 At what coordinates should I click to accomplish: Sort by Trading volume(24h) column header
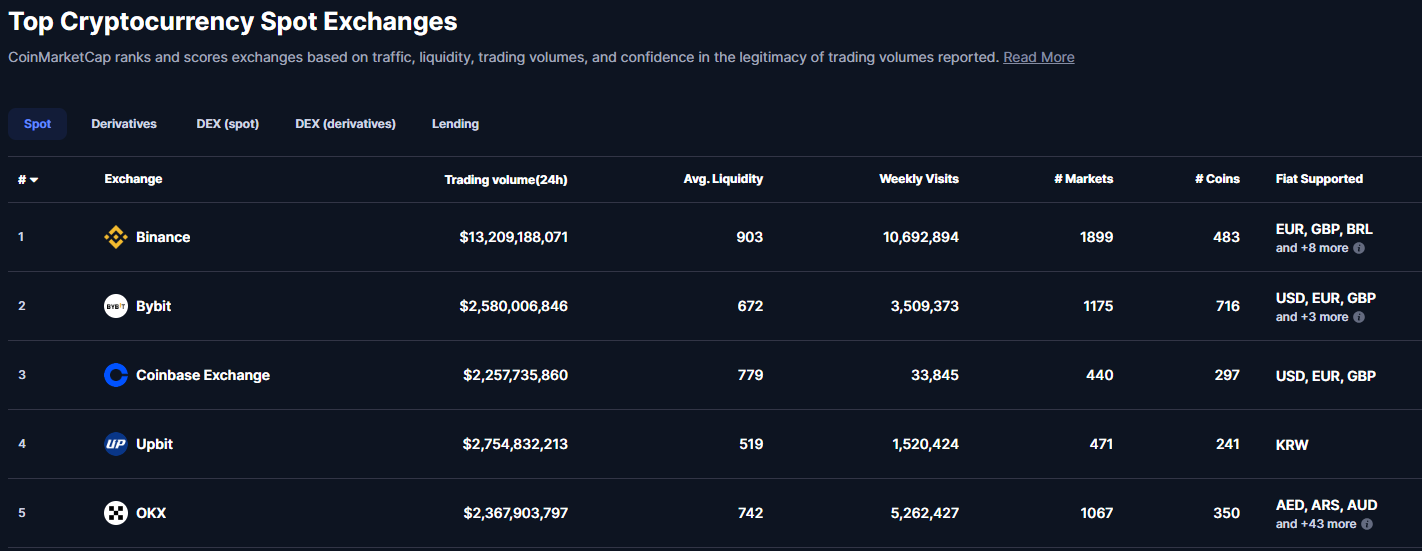point(506,180)
